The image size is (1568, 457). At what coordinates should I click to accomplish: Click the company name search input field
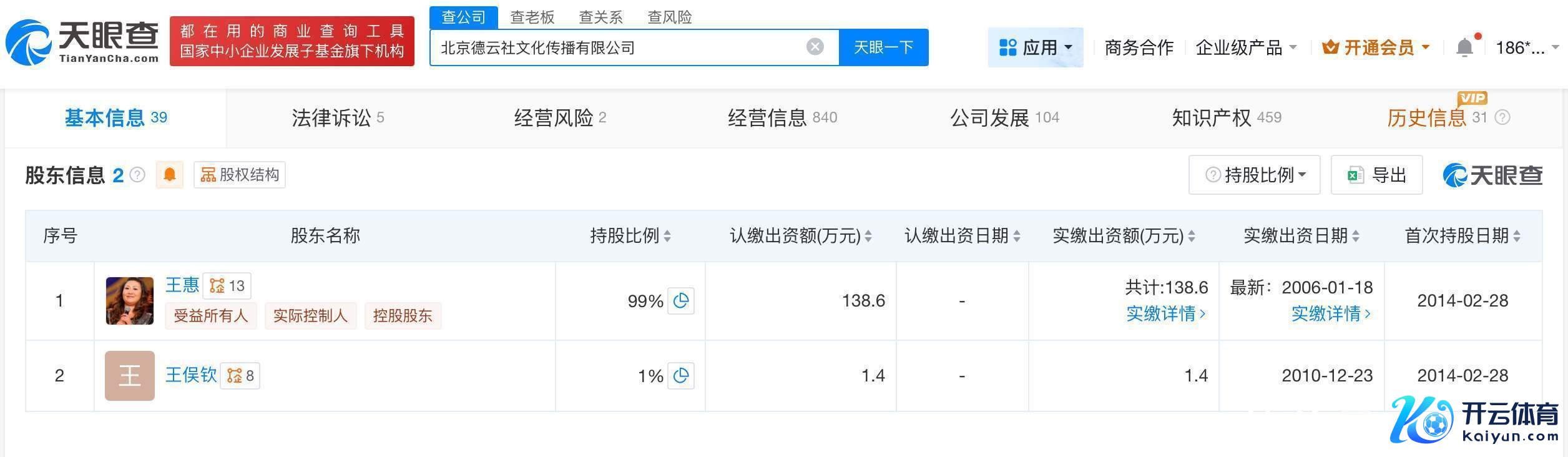point(618,47)
